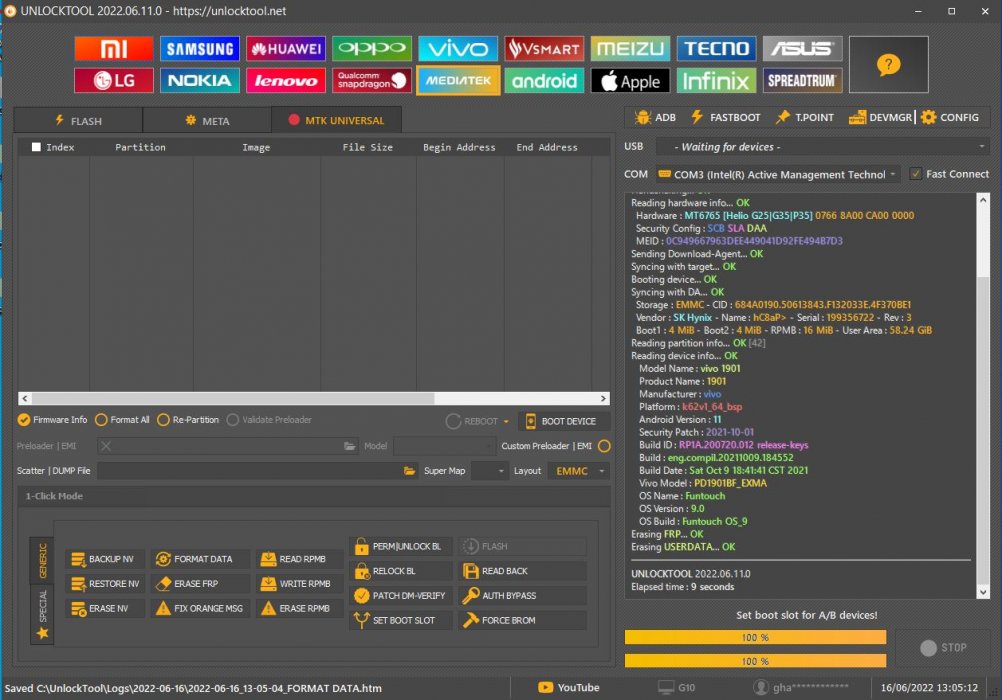Open the Vsmart brand section

point(544,49)
